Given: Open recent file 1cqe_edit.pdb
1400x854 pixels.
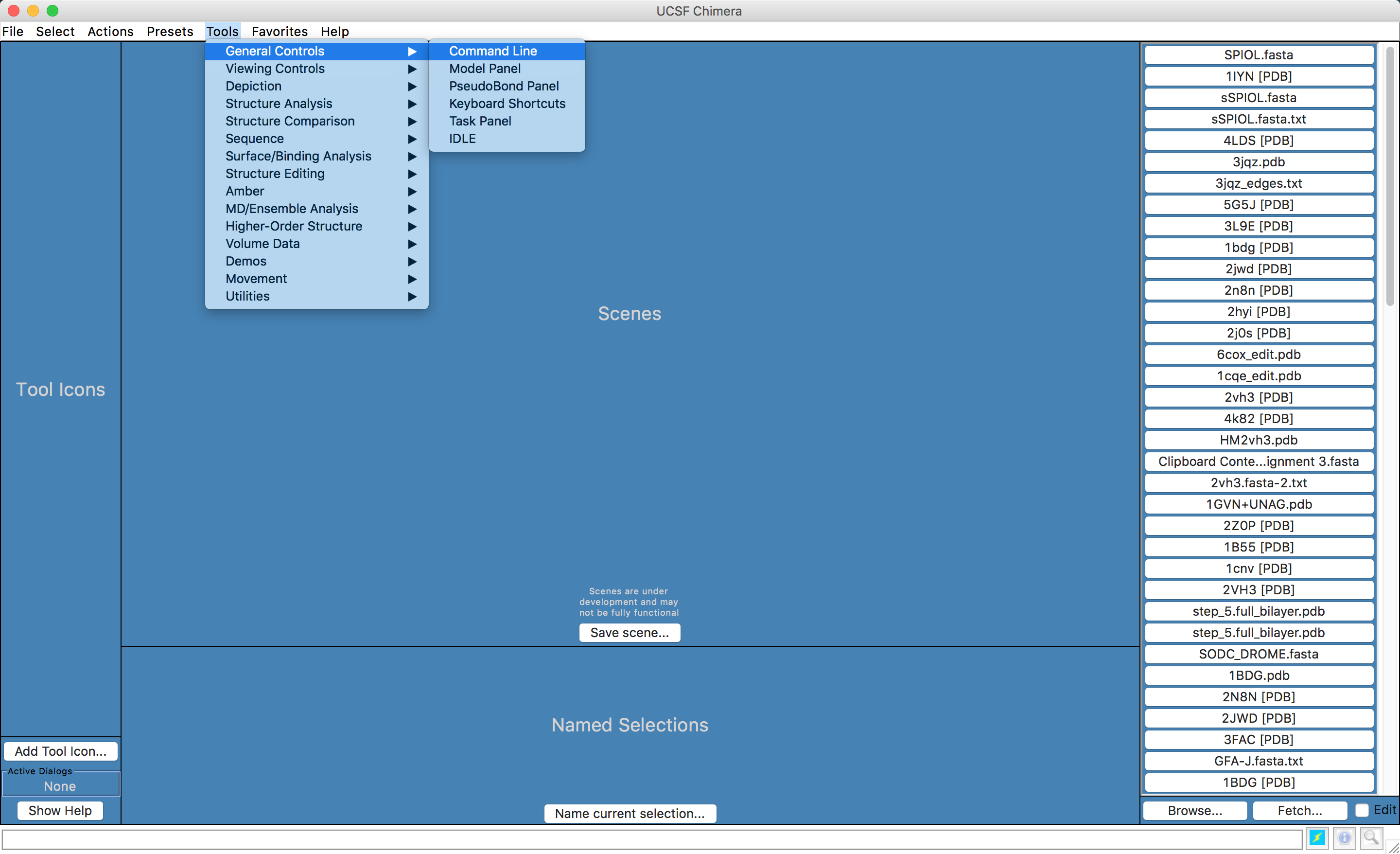Looking at the screenshot, I should pos(1259,376).
